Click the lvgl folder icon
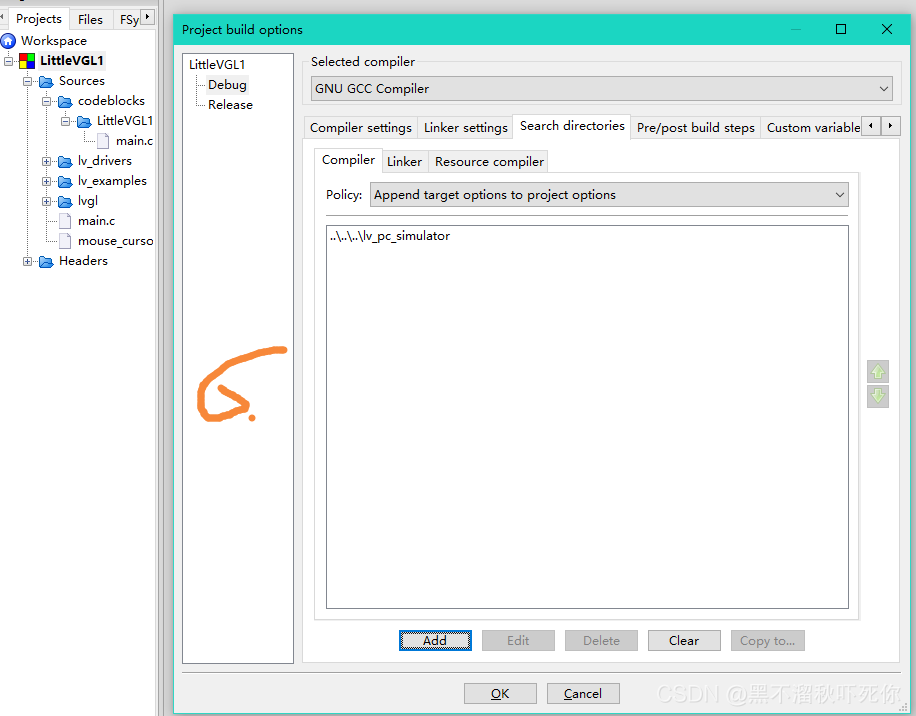This screenshot has height=716, width=916. coord(65,201)
